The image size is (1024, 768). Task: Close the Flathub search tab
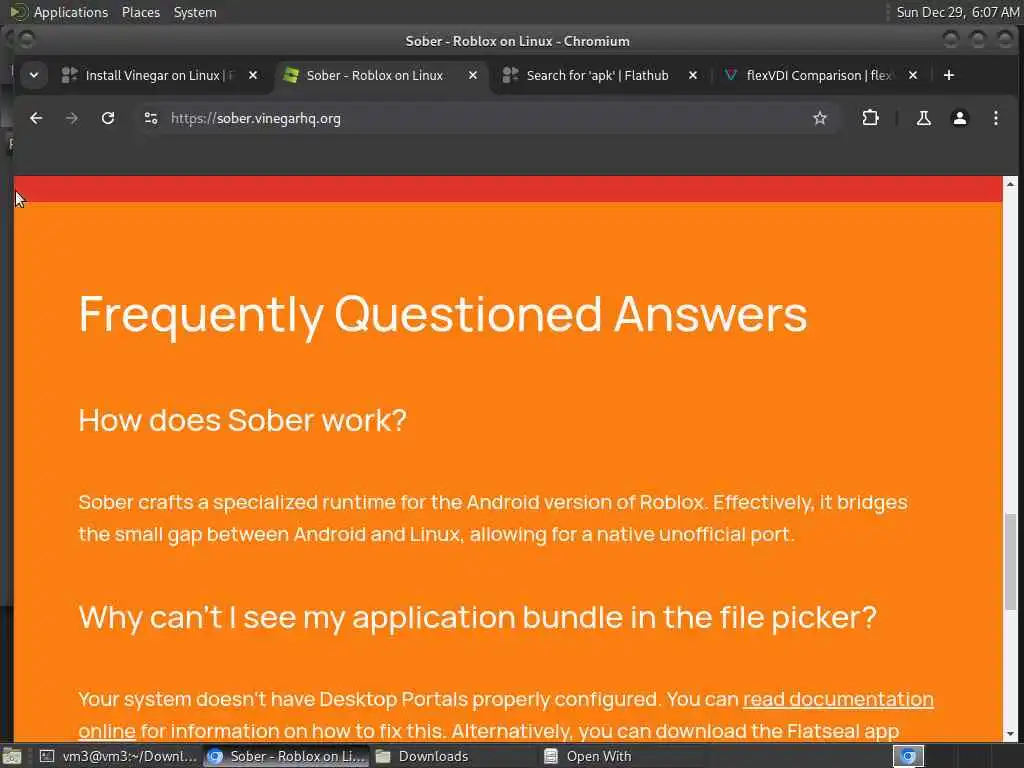pos(693,76)
